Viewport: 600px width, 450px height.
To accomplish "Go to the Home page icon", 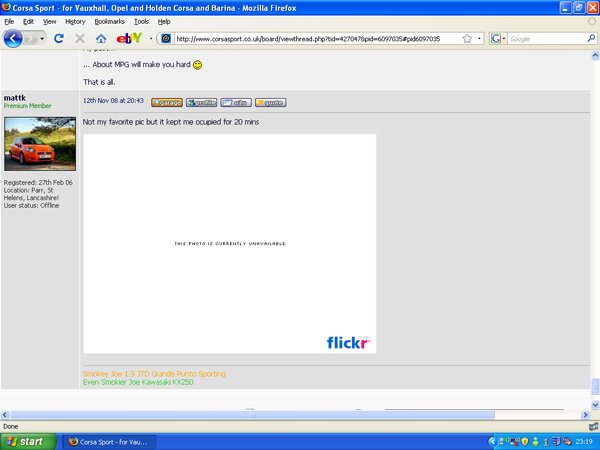I will click(101, 38).
